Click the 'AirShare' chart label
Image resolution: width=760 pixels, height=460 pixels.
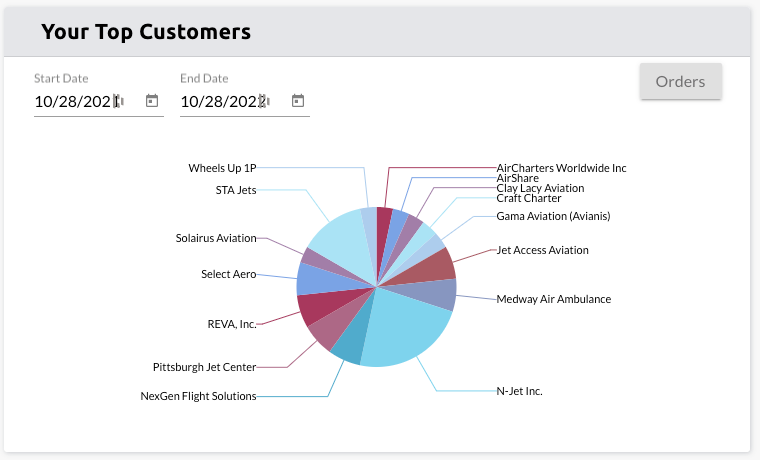[x=517, y=178]
